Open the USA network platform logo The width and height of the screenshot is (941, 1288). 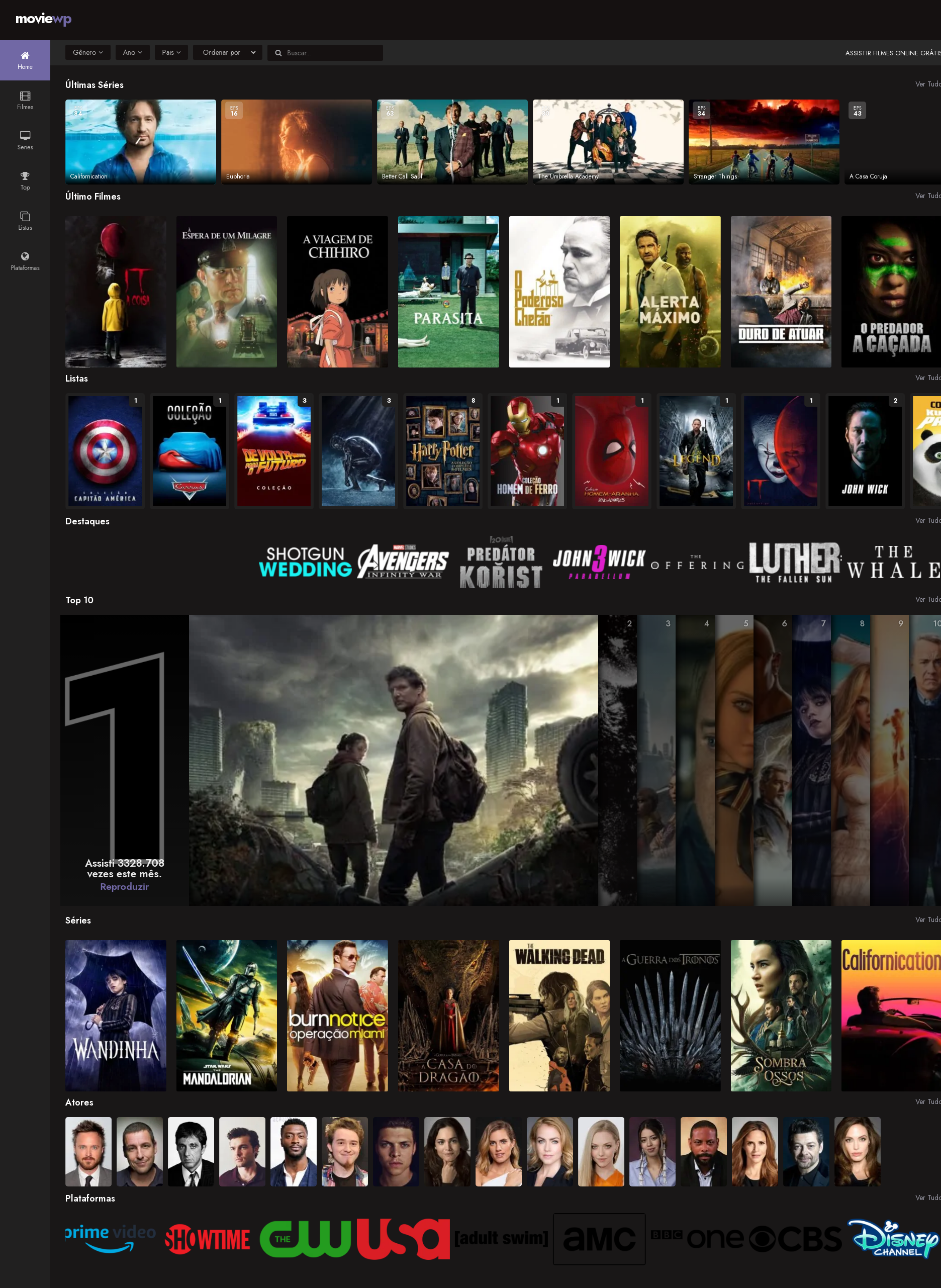(x=403, y=1239)
